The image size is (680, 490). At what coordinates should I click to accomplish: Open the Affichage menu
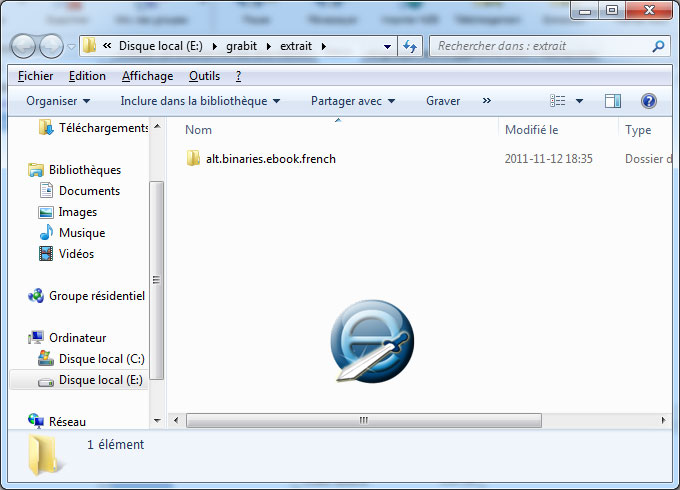[x=147, y=76]
